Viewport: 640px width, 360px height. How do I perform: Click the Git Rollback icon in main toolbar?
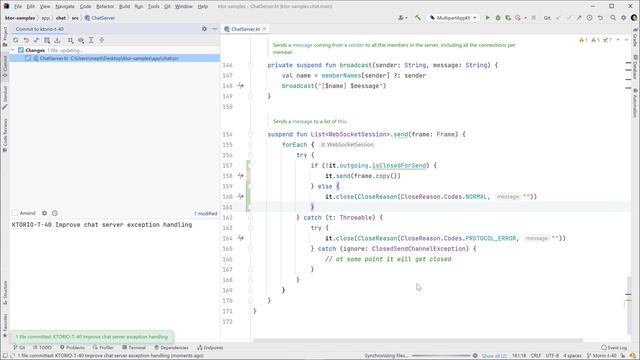pyautogui.click(x=600, y=18)
